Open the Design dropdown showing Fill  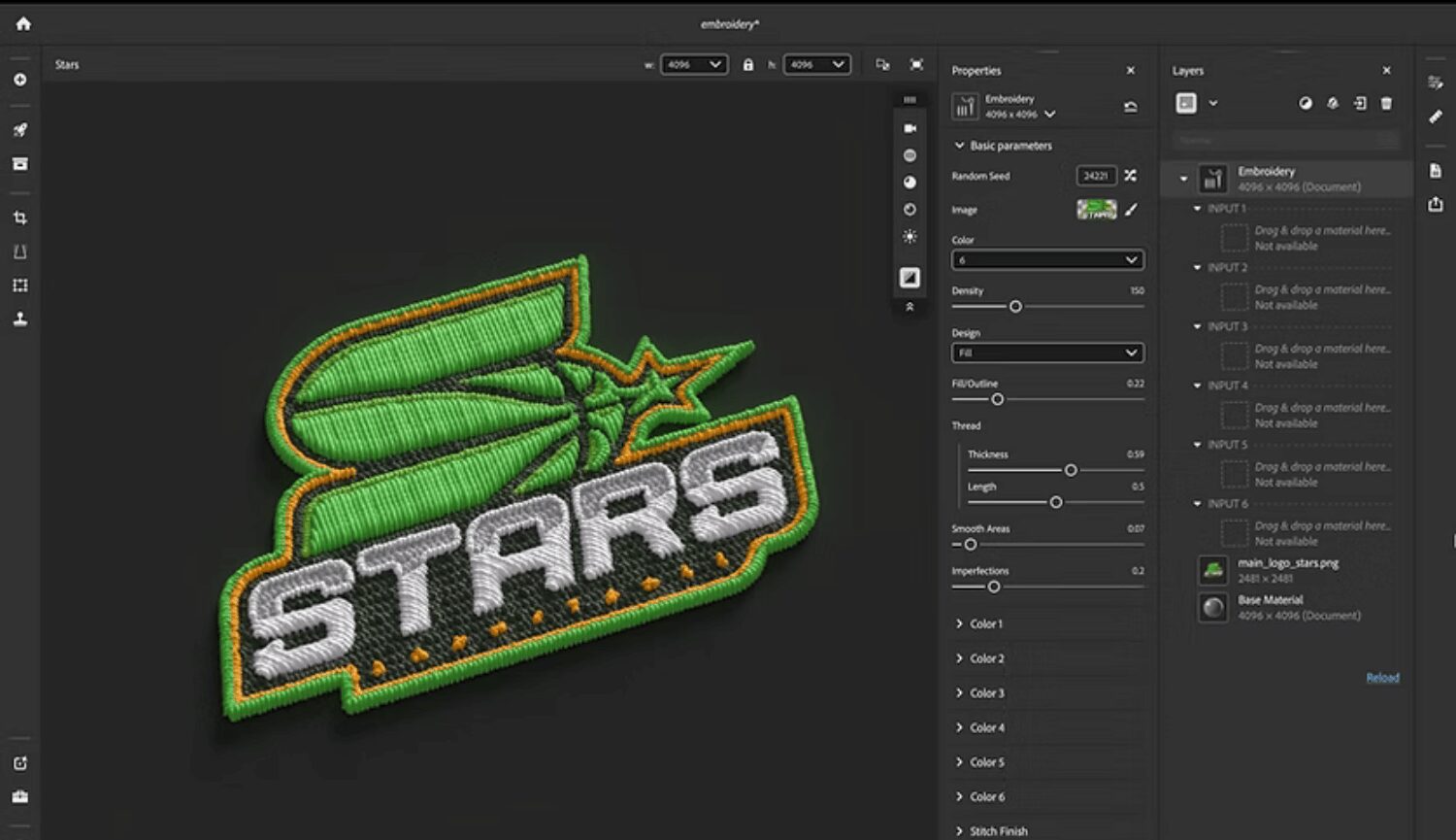(1047, 353)
